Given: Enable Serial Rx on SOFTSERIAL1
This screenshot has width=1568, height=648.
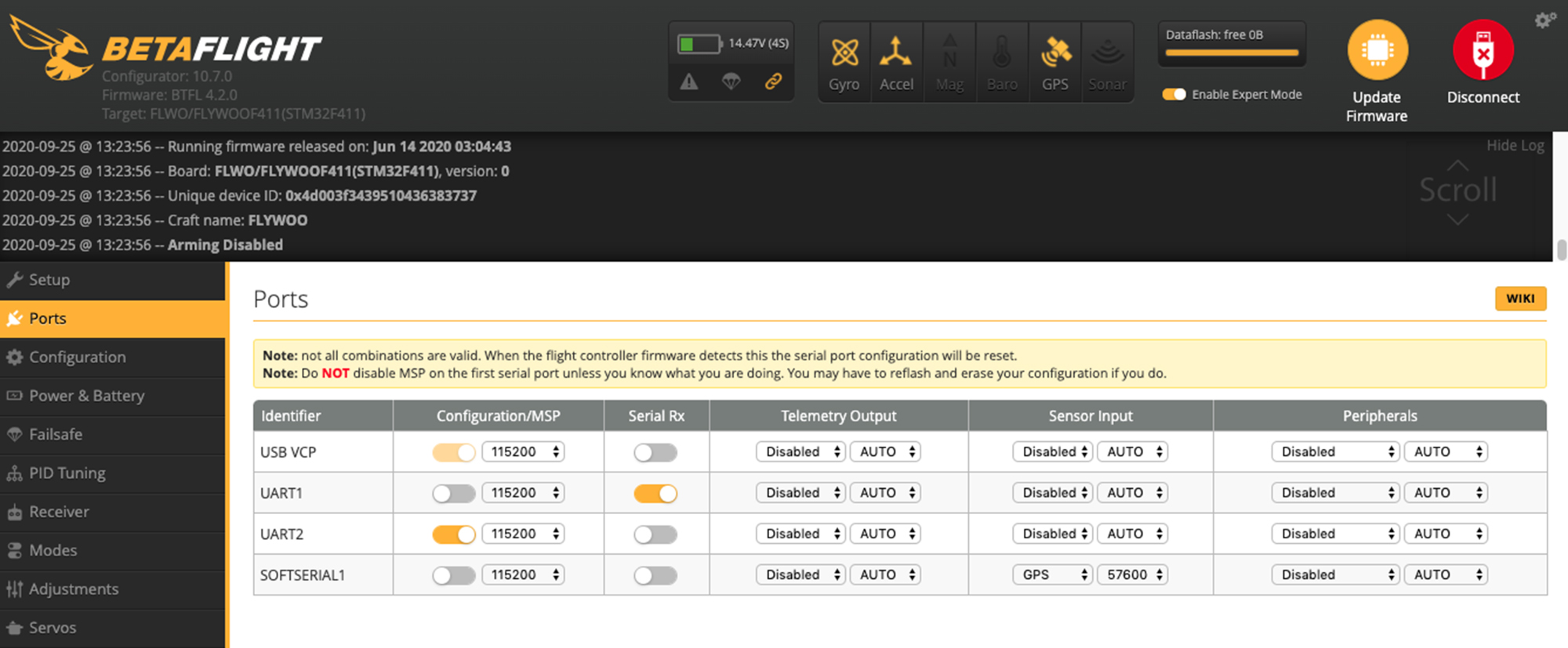Looking at the screenshot, I should (x=655, y=575).
